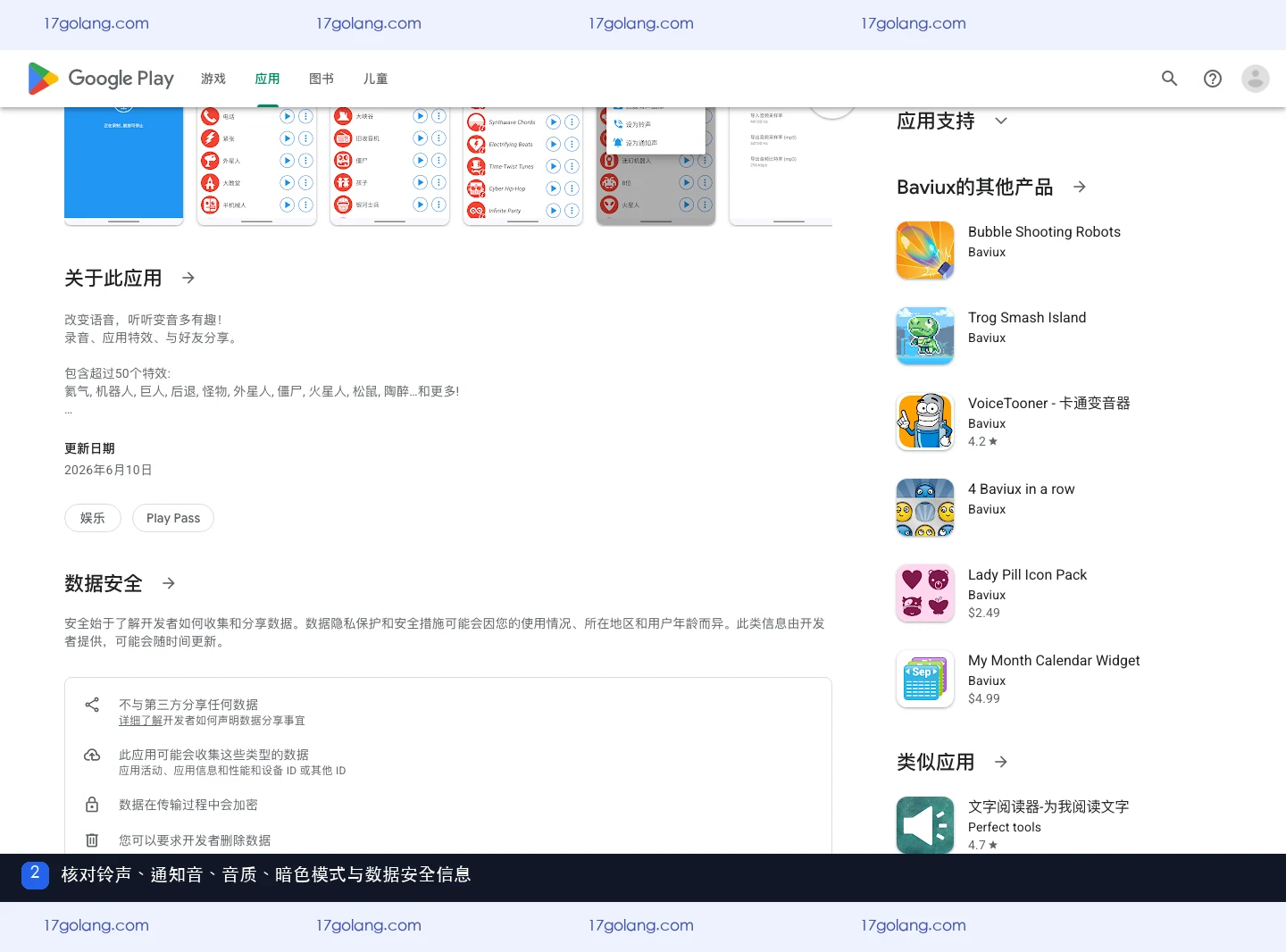The image size is (1286, 952).
Task: Click the 4.2 star rating of VoiceTooner
Action: tap(982, 441)
